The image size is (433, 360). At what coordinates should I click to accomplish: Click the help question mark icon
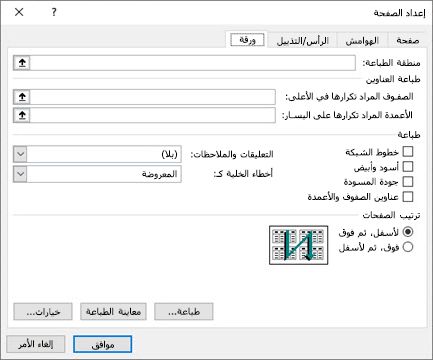pyautogui.click(x=54, y=12)
